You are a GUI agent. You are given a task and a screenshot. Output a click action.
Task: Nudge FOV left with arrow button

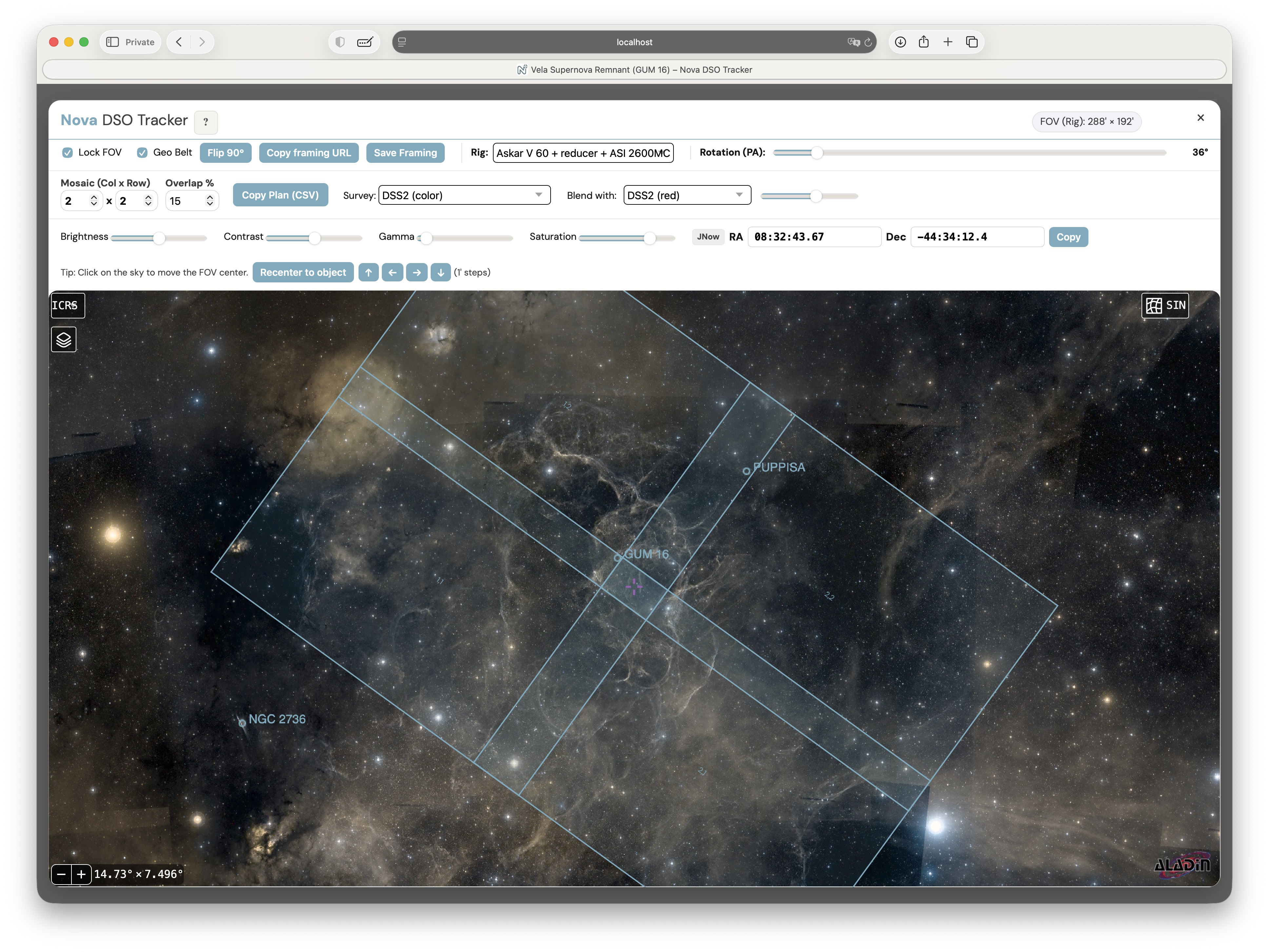[392, 273]
